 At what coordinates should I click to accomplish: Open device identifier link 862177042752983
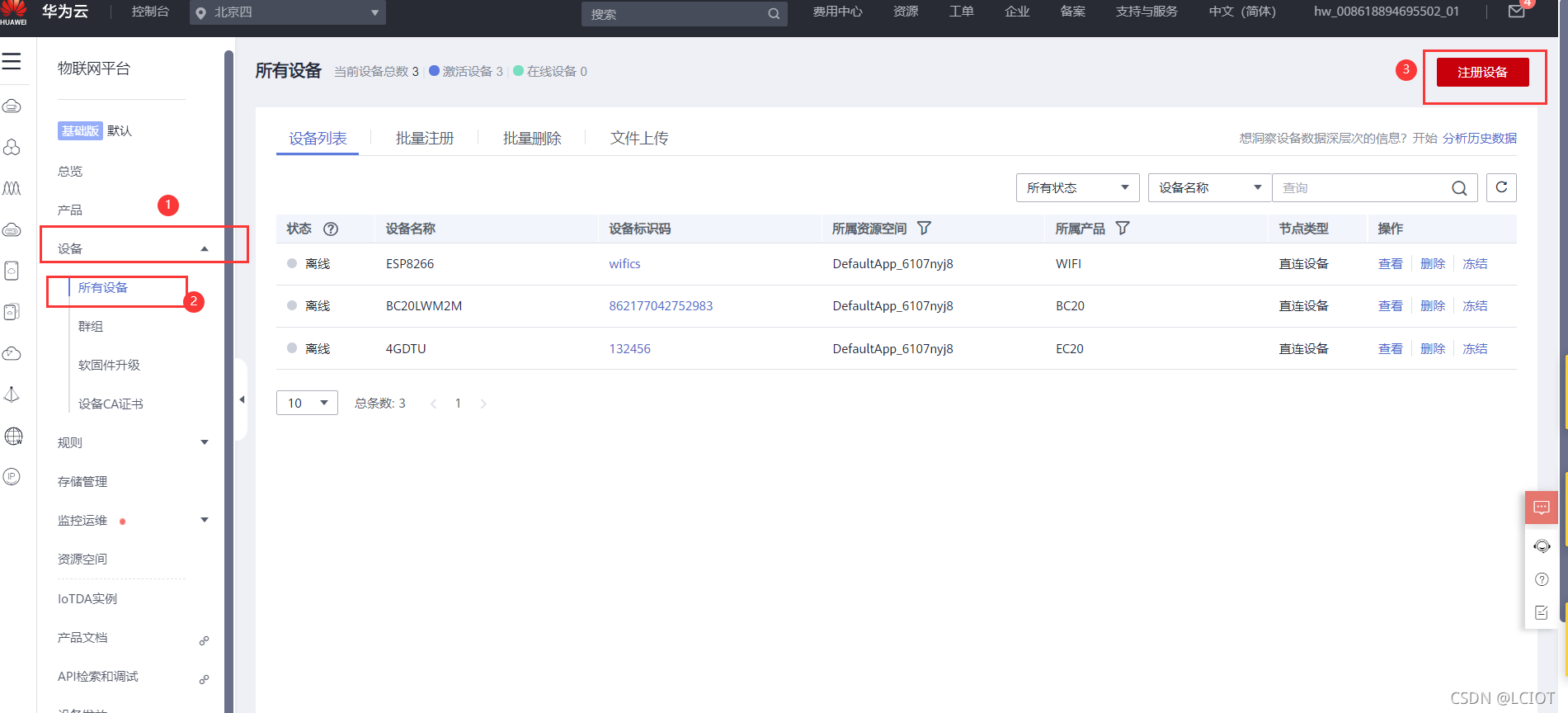661,306
